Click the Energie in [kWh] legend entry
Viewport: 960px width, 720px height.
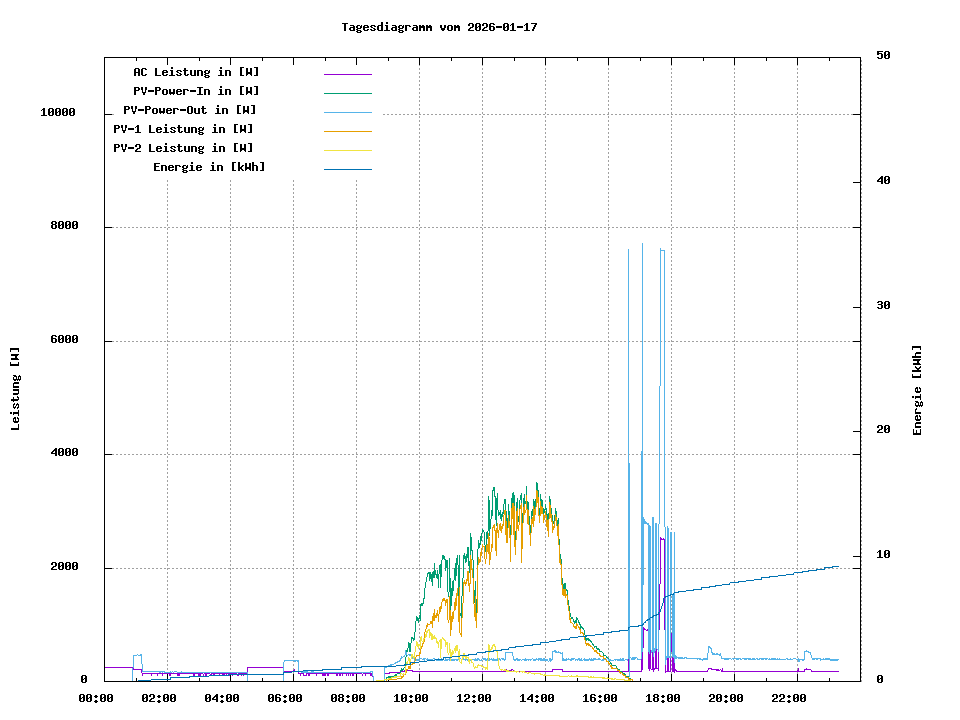[209, 167]
